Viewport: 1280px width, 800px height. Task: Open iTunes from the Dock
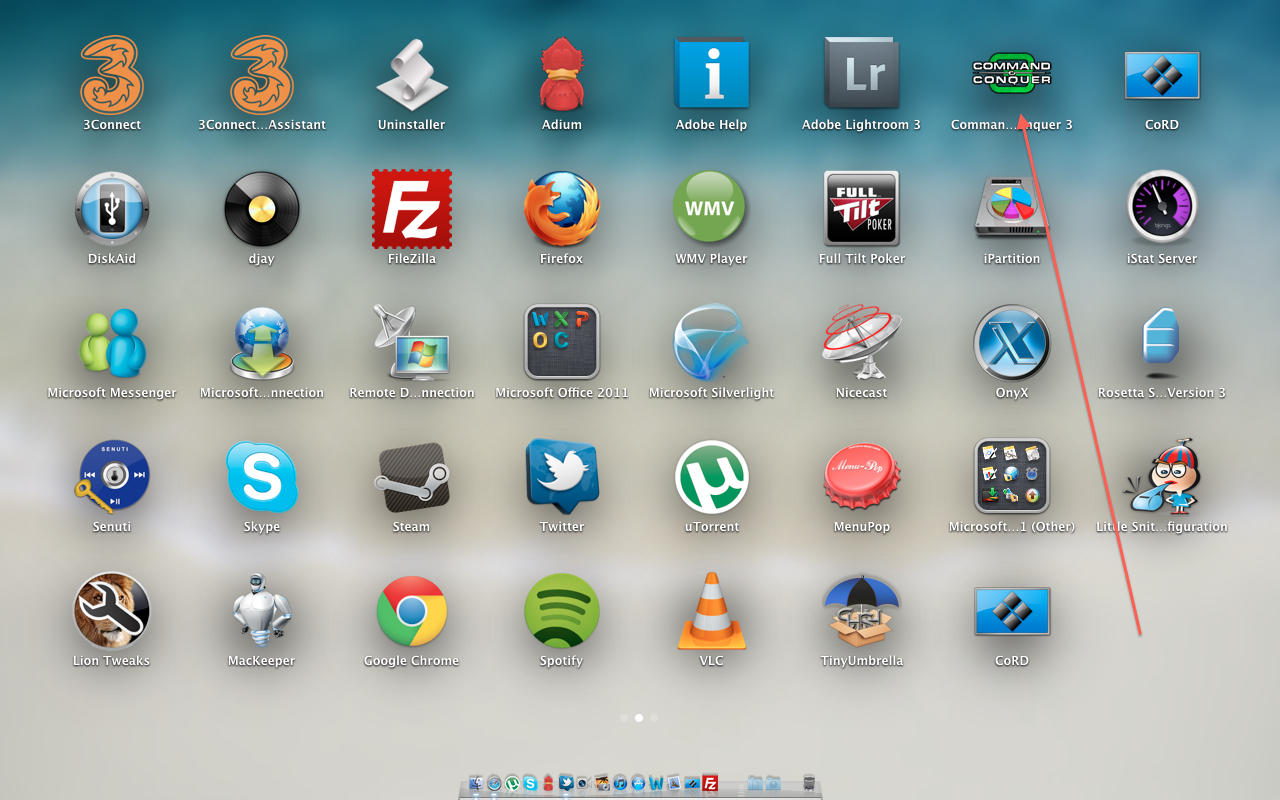click(x=620, y=783)
